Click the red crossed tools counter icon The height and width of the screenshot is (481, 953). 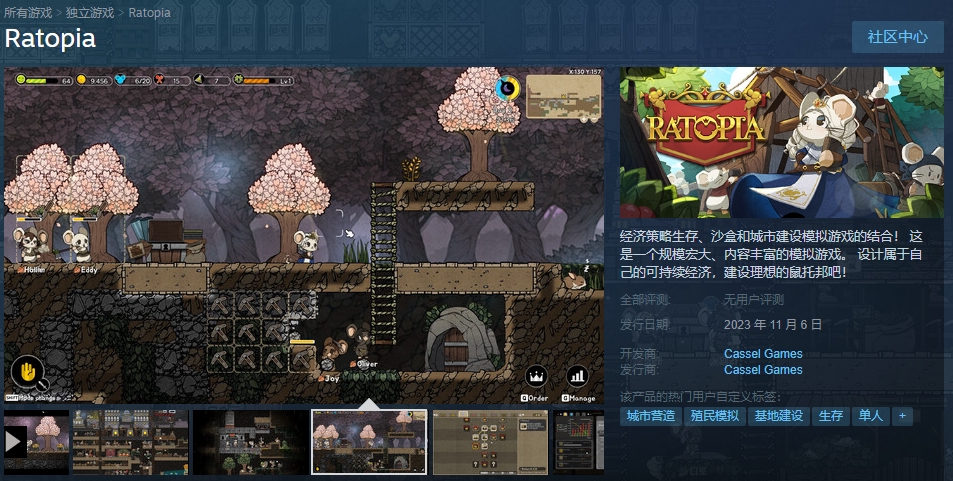159,80
